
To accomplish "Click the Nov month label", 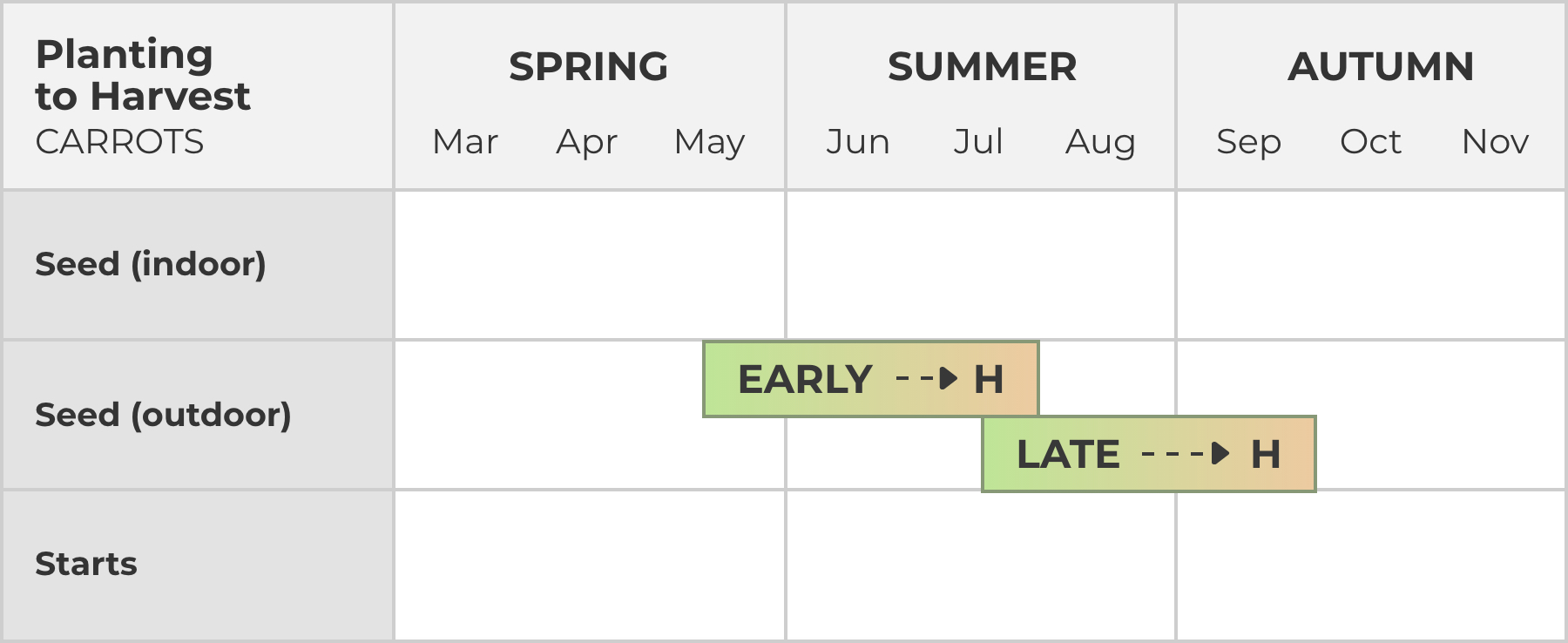I will (x=1495, y=142).
